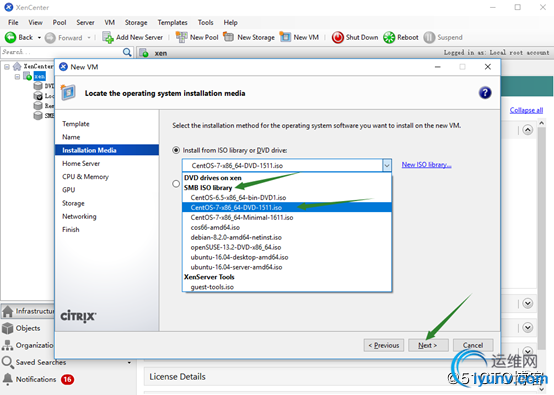Click the main window vertical scrollbar
The width and height of the screenshot is (554, 395).
tap(542, 237)
